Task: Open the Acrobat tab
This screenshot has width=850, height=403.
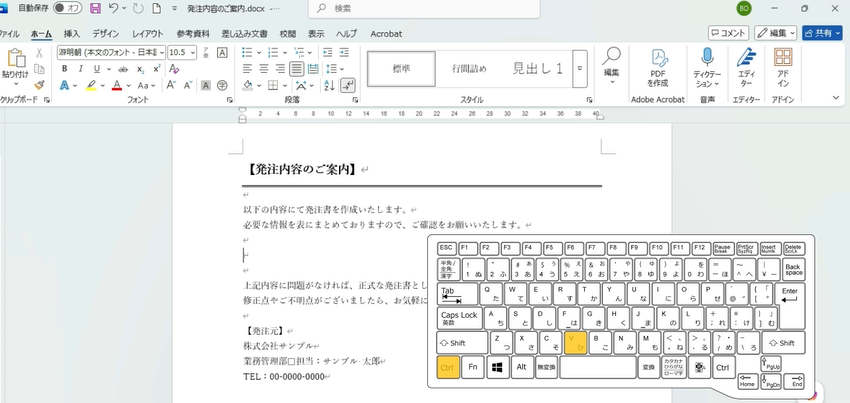Action: coord(386,34)
